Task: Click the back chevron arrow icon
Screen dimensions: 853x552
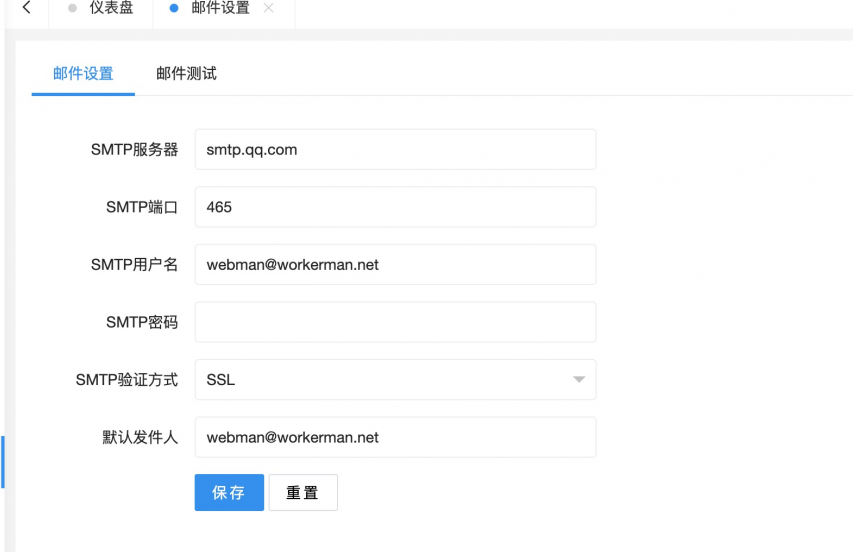Action: [26, 8]
